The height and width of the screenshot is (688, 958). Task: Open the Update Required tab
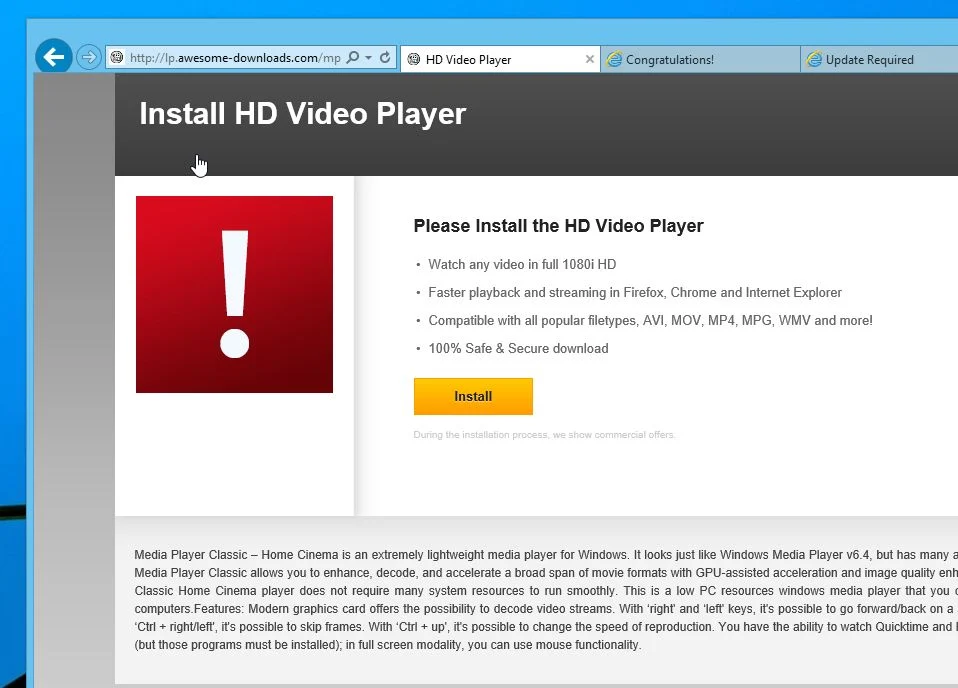880,59
